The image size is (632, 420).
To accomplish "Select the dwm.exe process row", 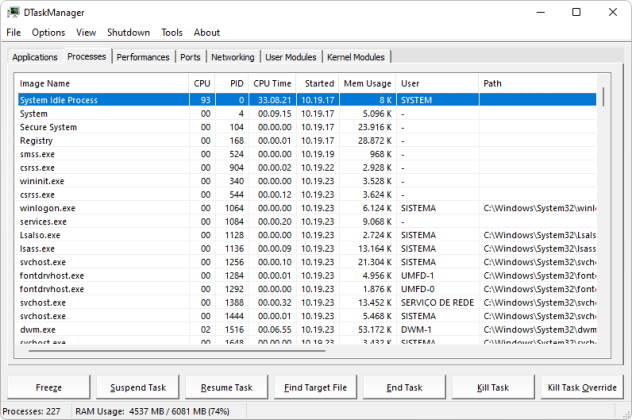I will coord(307,330).
